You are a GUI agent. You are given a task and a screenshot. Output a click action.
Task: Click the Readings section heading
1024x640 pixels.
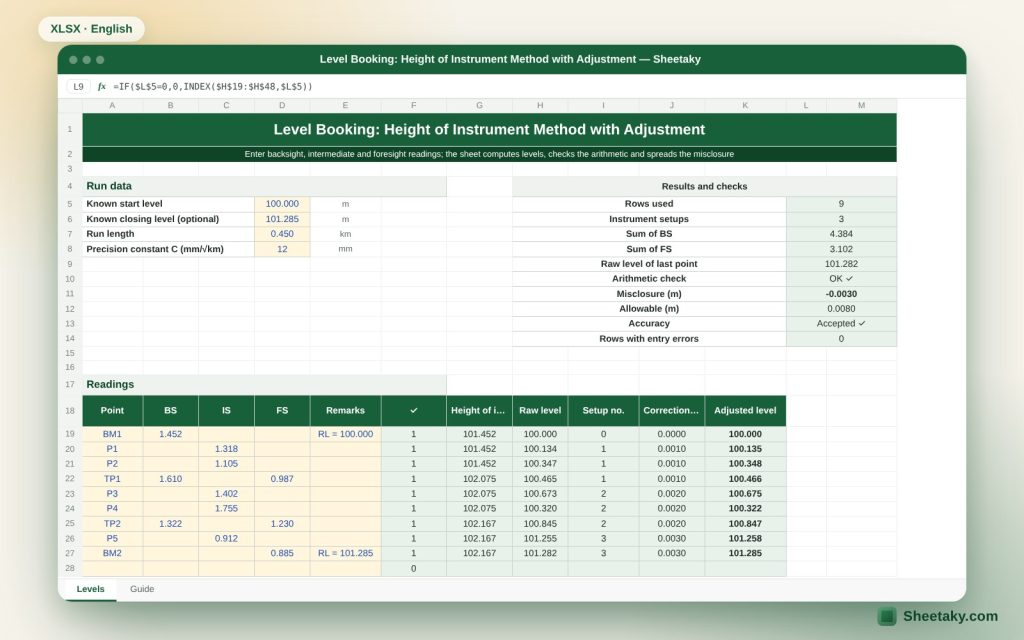(x=264, y=385)
